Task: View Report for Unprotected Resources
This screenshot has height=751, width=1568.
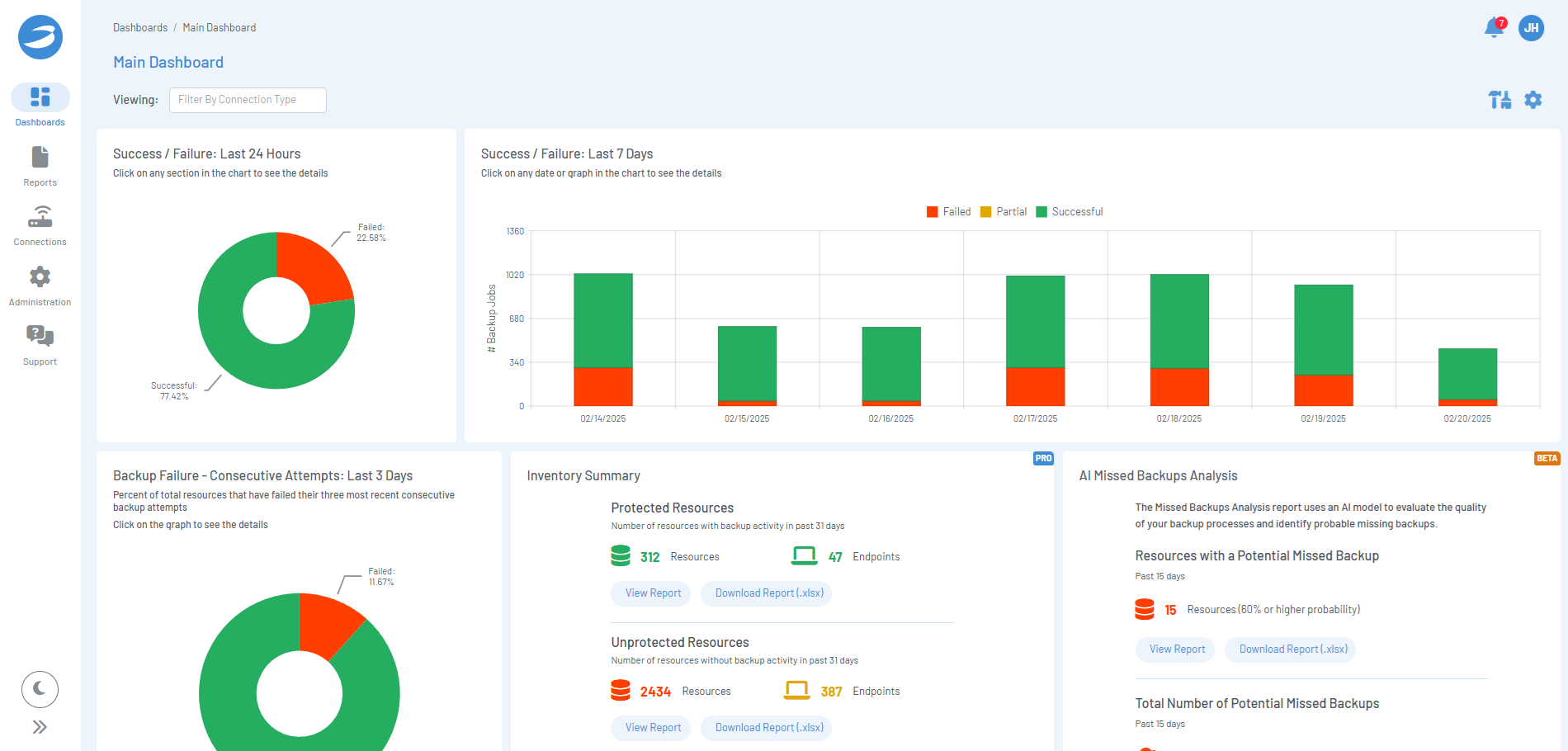Action: click(x=651, y=728)
